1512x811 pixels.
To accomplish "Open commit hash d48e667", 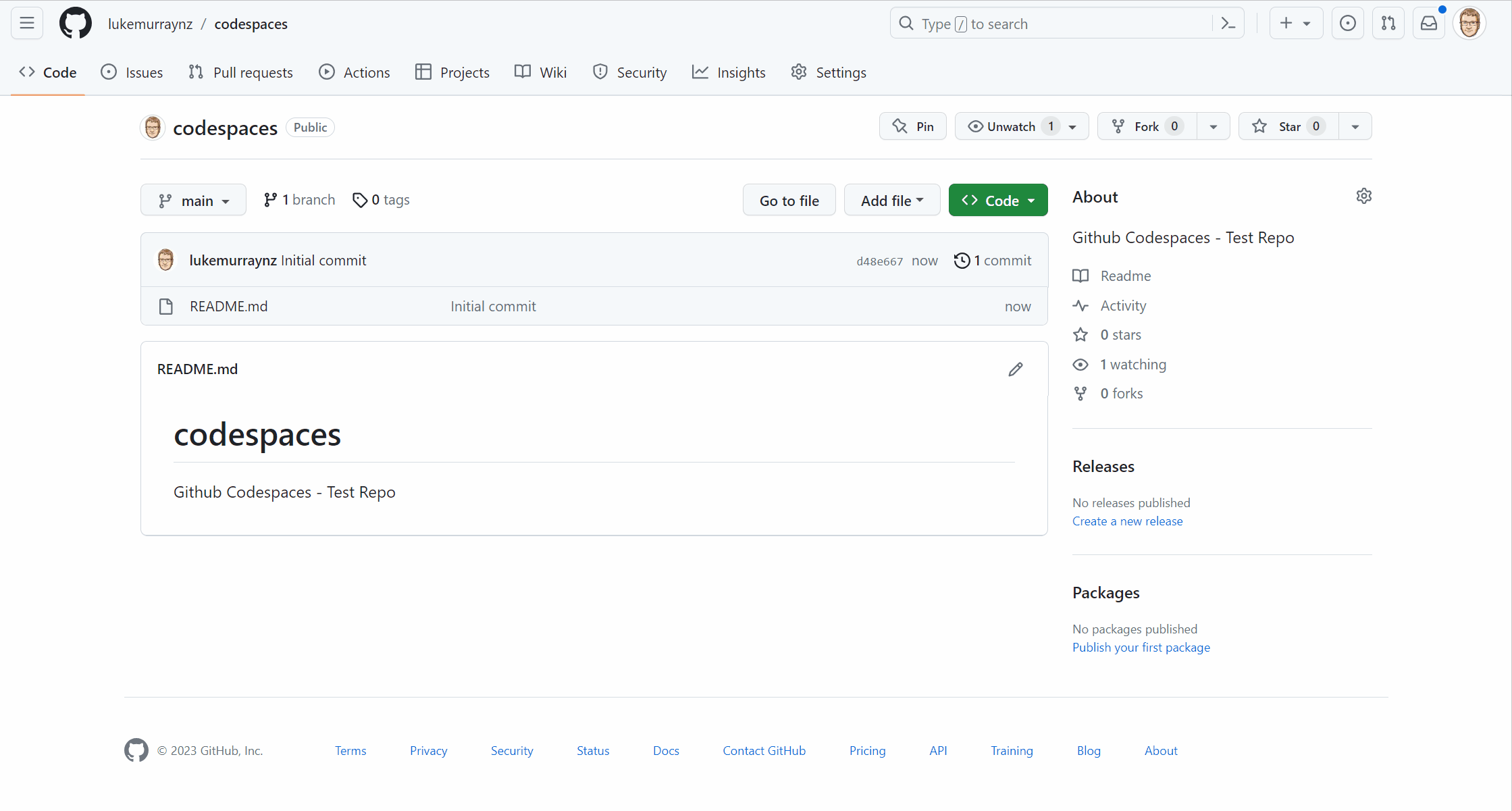I will tap(879, 261).
